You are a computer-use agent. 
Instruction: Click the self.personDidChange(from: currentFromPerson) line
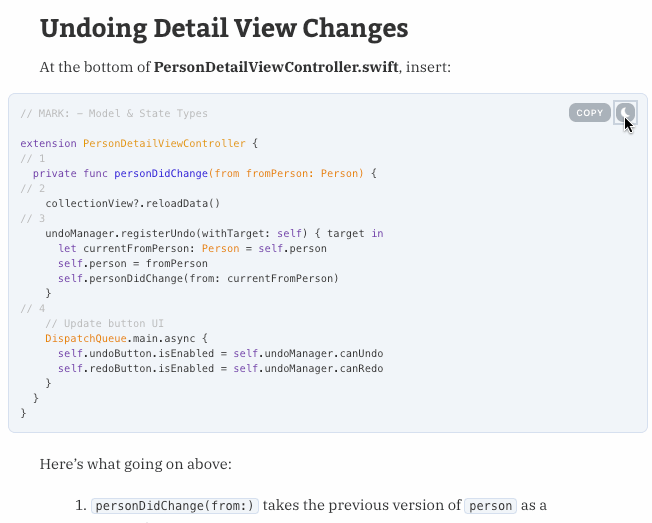(x=198, y=278)
